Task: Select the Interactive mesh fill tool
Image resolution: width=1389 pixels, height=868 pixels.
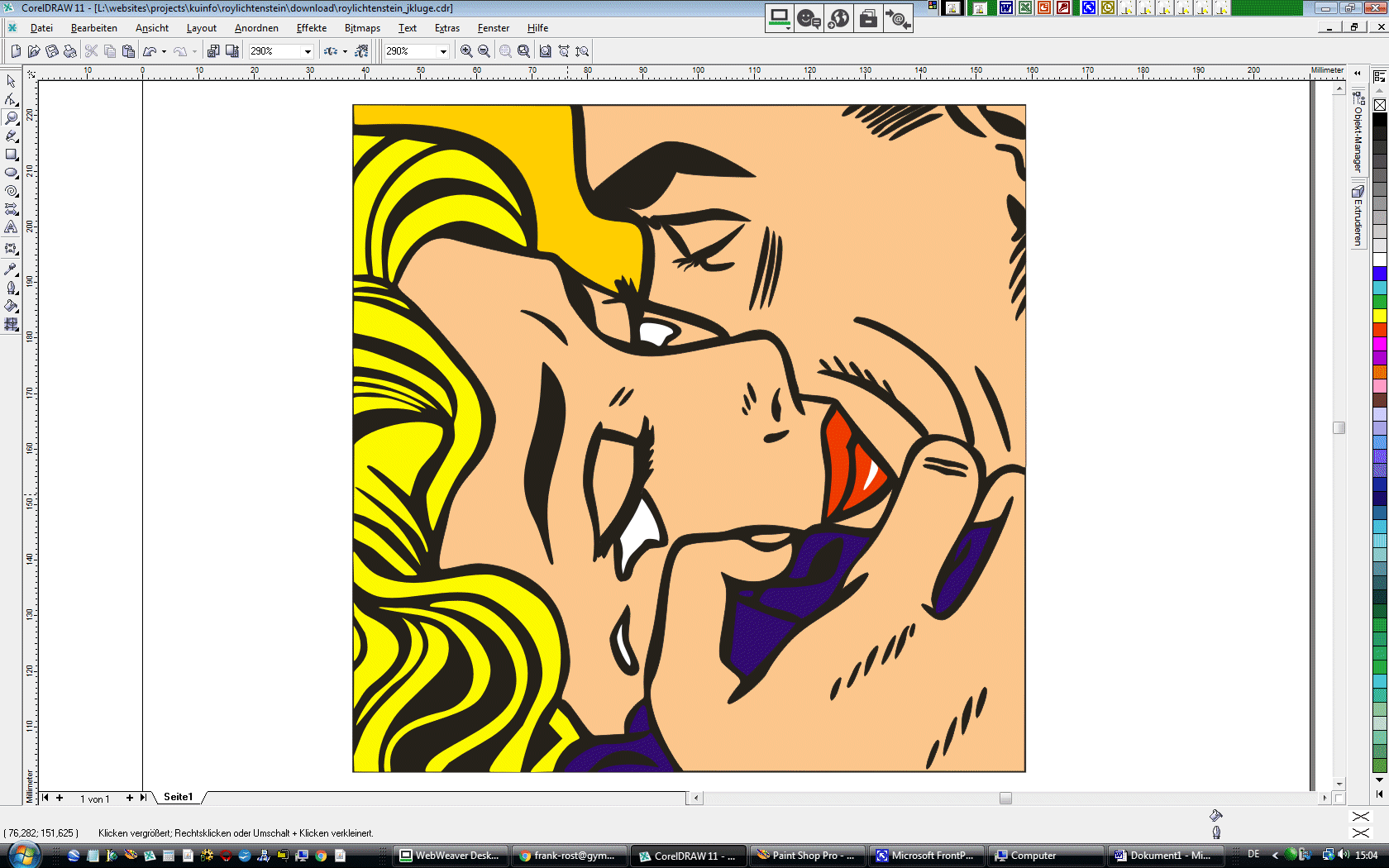Action: pos(11,324)
